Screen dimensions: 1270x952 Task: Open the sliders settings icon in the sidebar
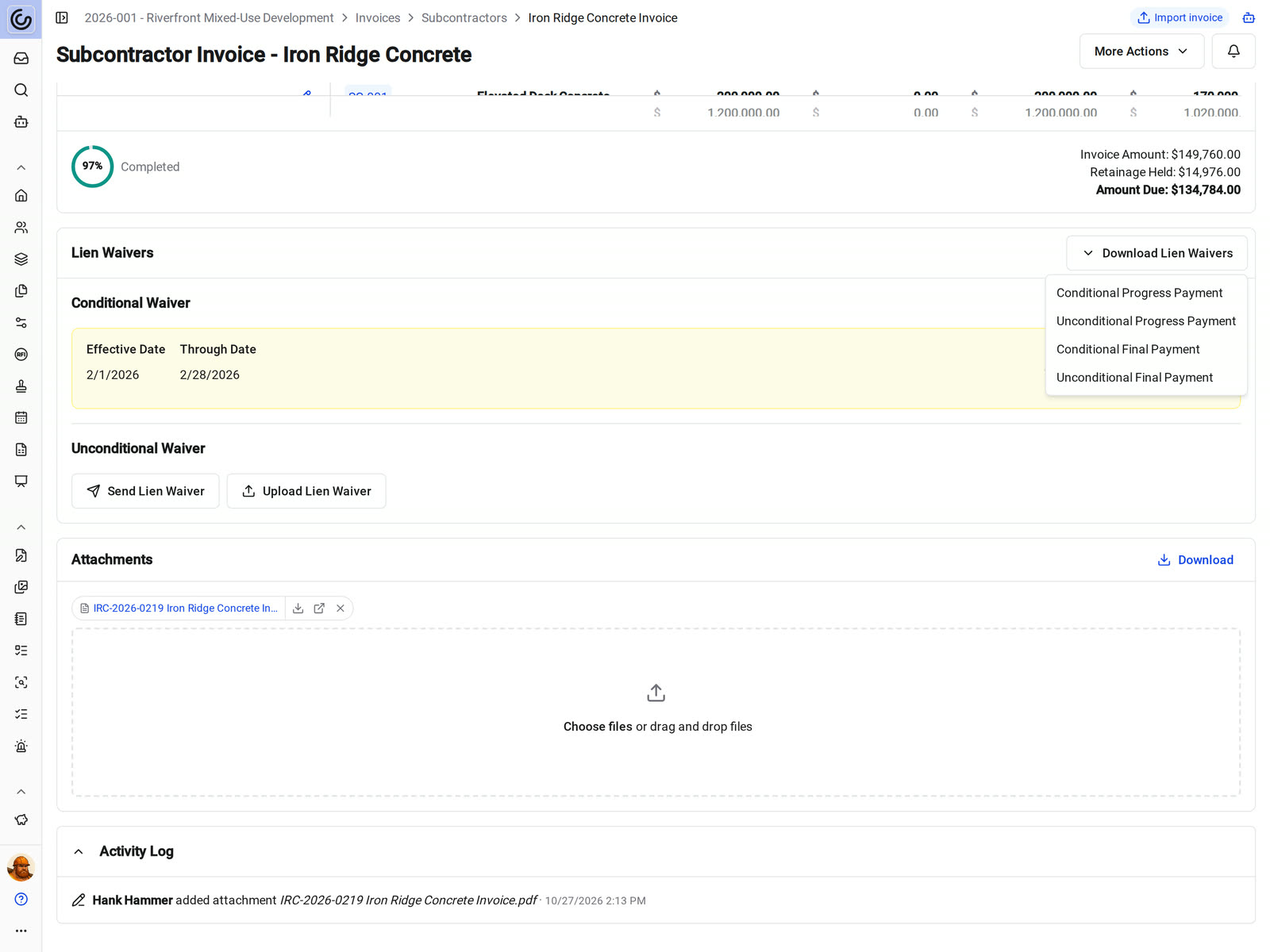tap(21, 323)
